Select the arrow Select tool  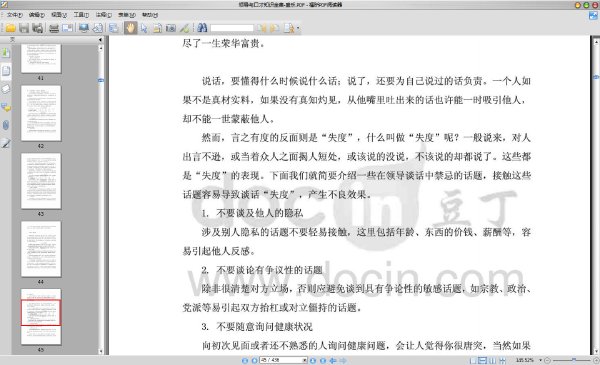(x=144, y=28)
